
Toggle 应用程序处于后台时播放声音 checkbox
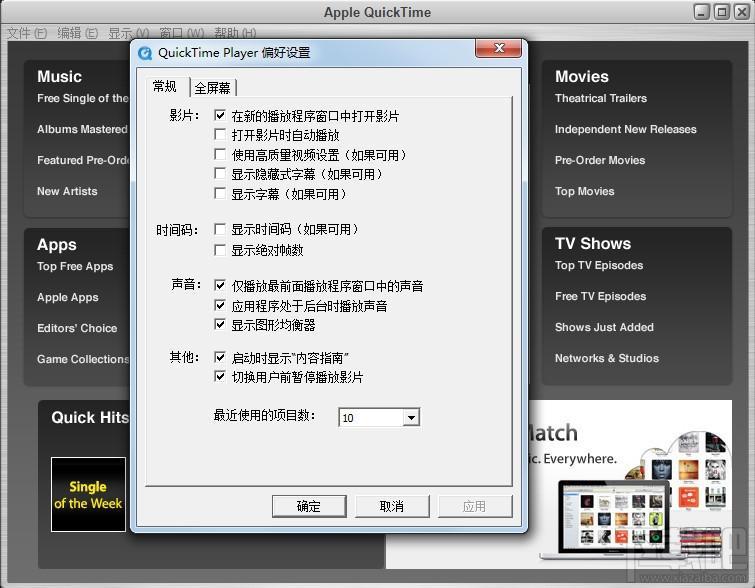point(220,305)
